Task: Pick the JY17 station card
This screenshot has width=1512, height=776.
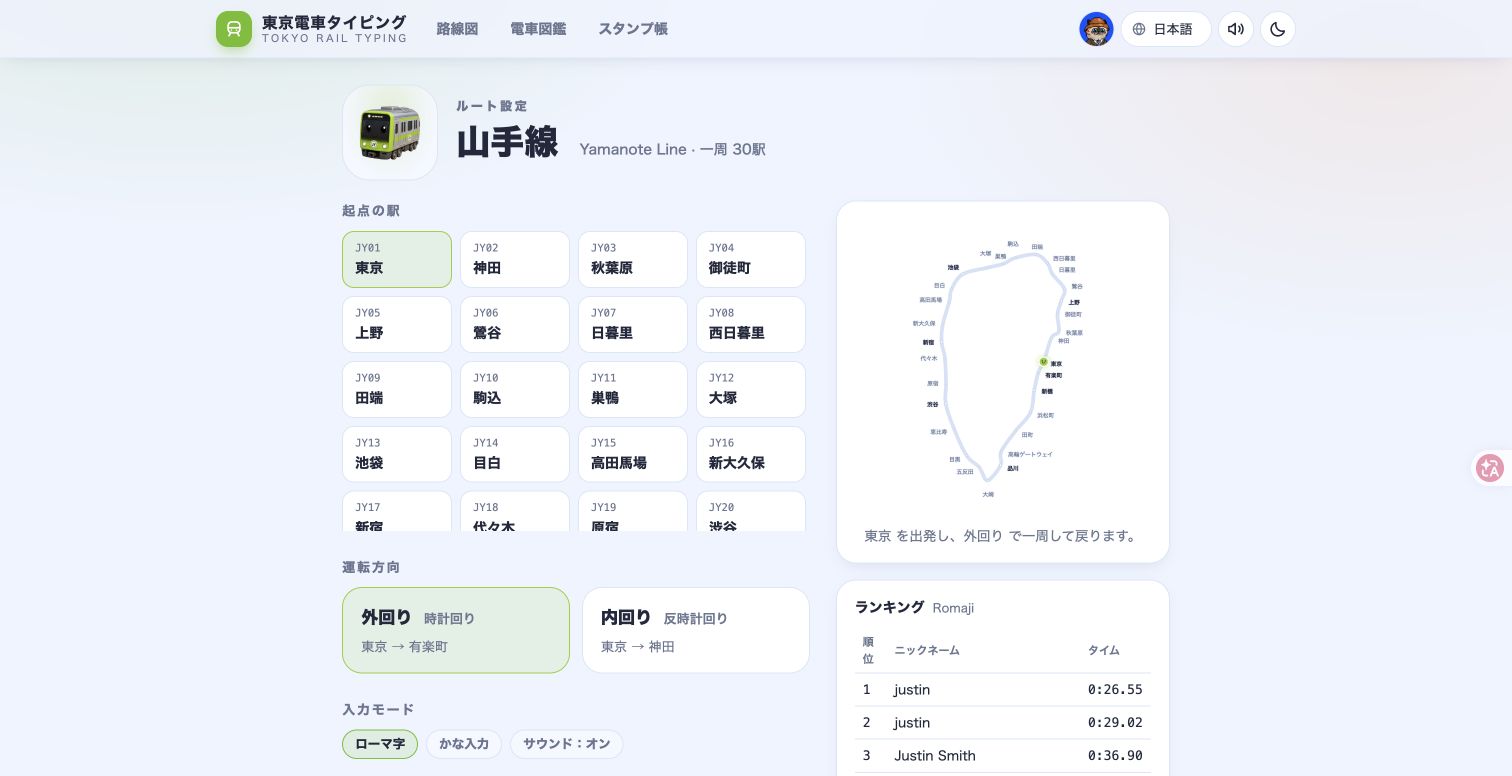Action: [x=397, y=511]
